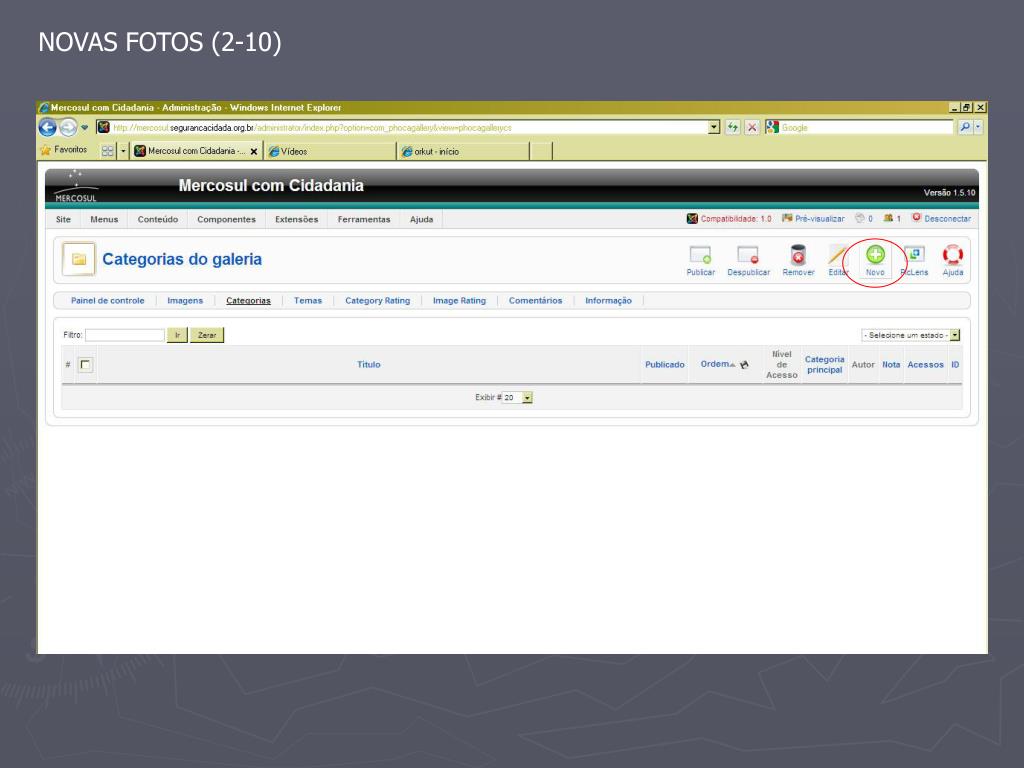Toggle the select-all checkbox in table header
Viewport: 1024px width, 768px height.
(x=85, y=364)
